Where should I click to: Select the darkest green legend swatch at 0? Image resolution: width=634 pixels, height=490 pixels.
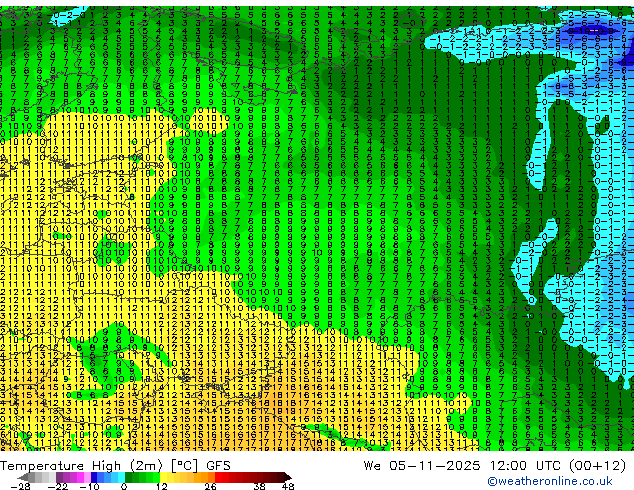[129, 477]
